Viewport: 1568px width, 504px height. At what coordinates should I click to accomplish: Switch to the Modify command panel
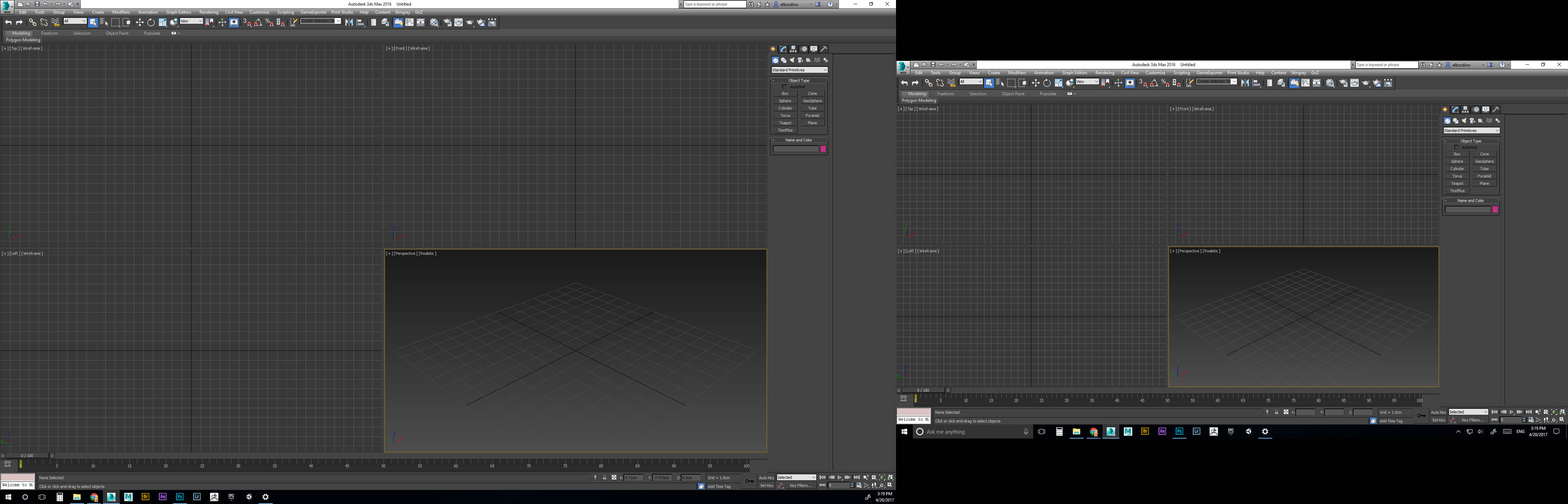783,49
